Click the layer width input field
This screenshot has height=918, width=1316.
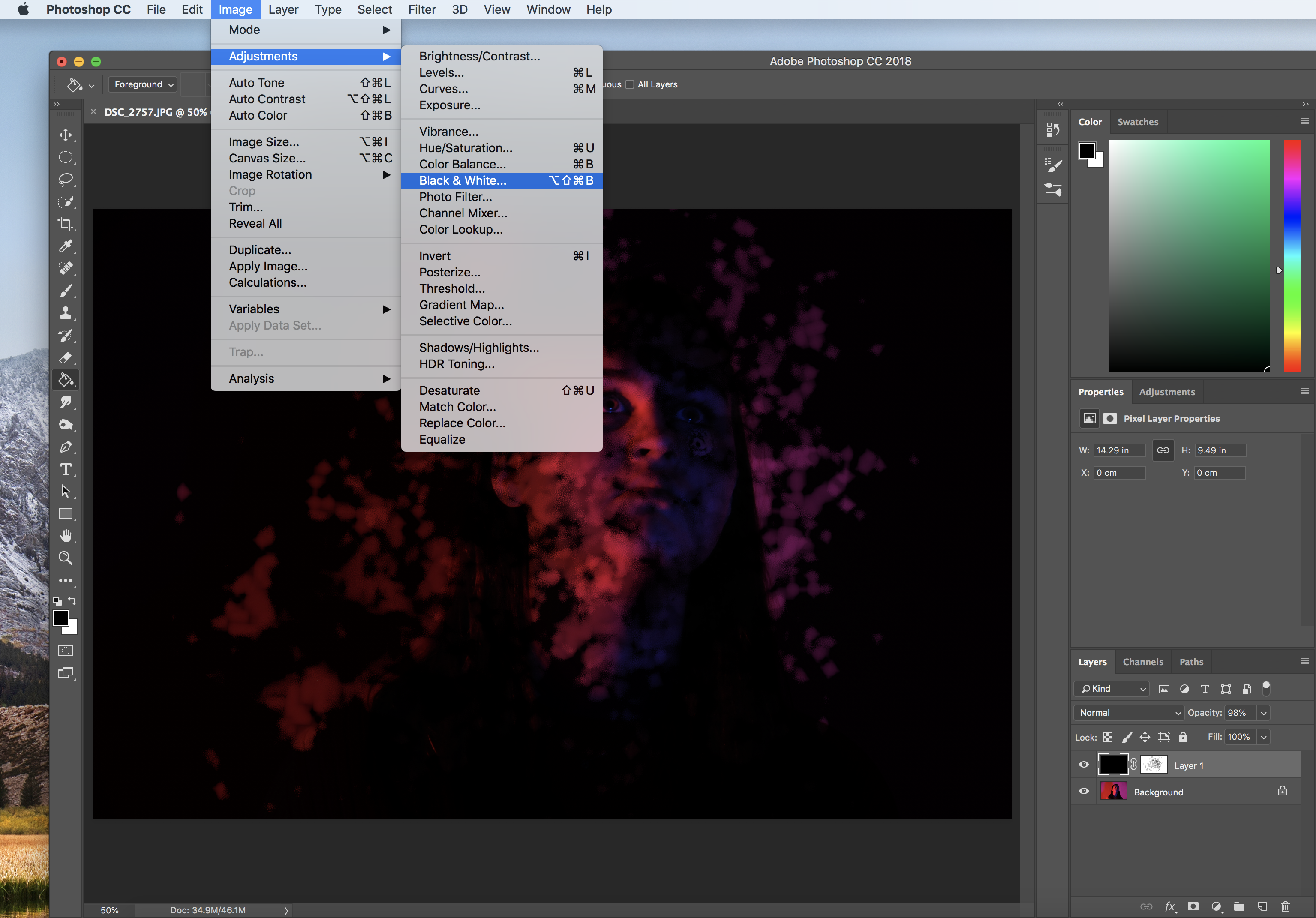click(x=1118, y=450)
